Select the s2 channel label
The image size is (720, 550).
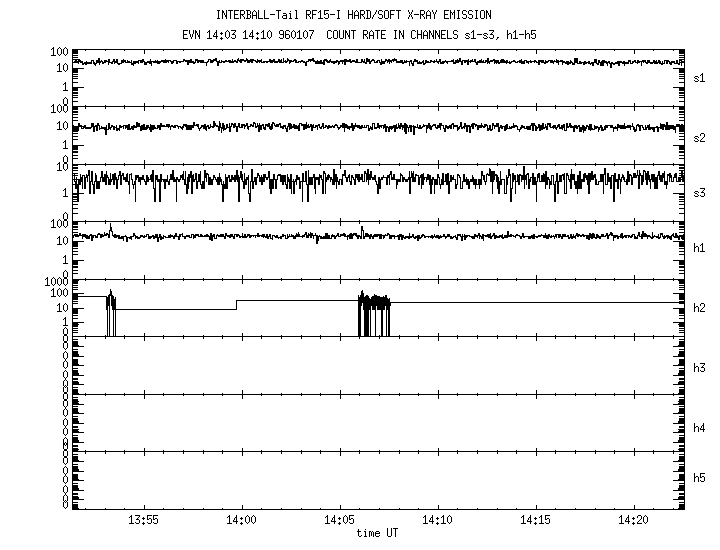pos(700,137)
